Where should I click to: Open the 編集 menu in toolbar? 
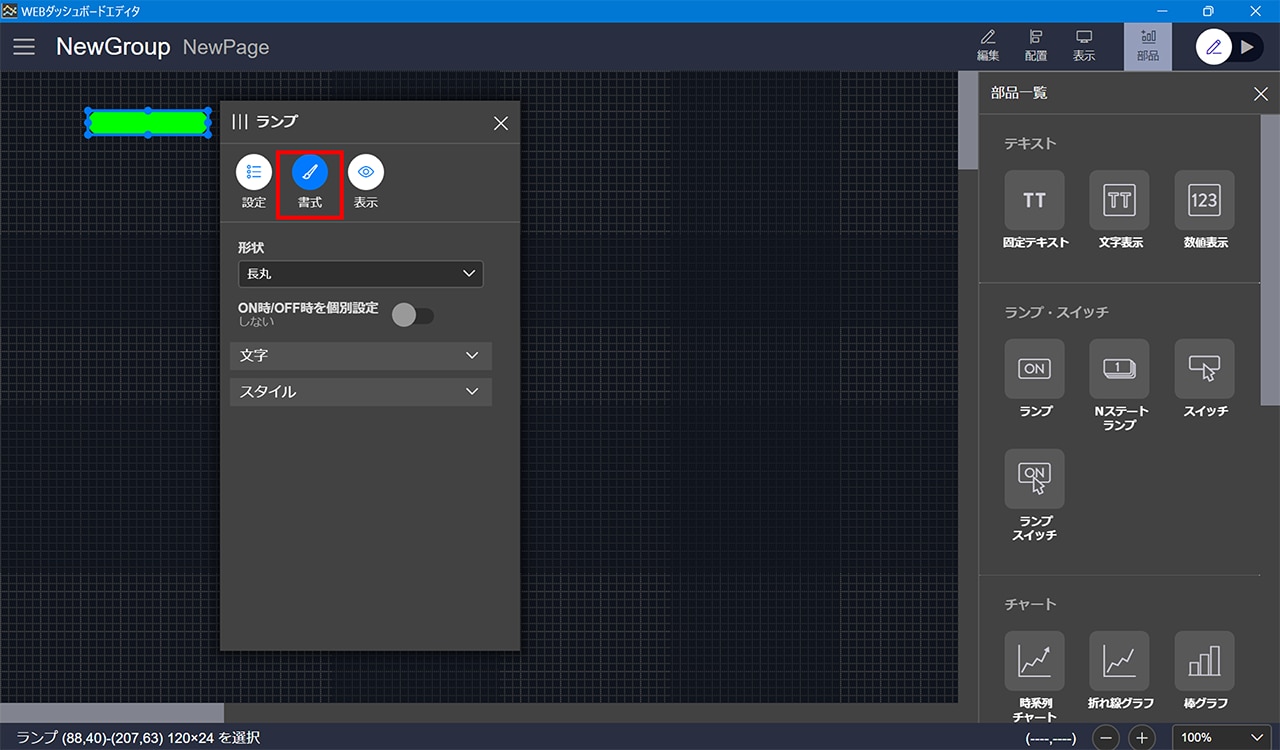point(987,46)
